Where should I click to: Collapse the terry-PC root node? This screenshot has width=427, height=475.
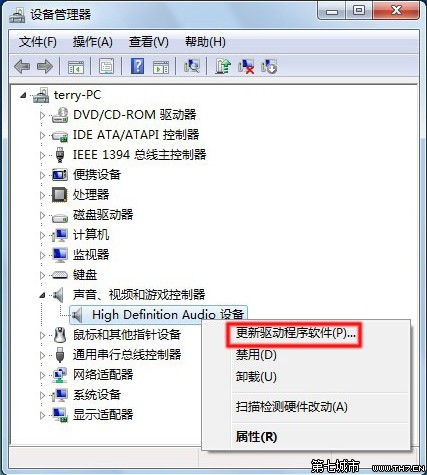click(x=23, y=96)
